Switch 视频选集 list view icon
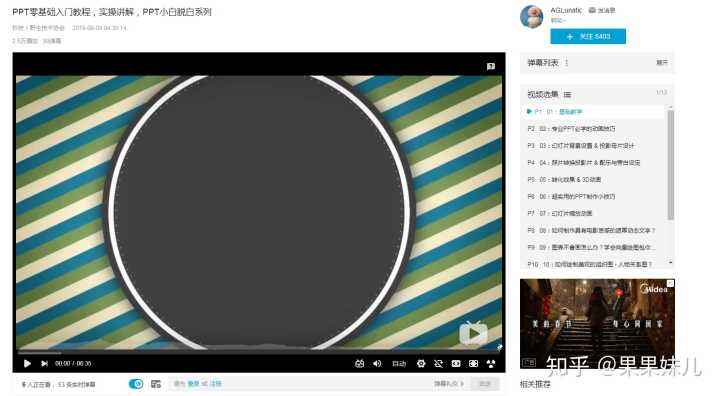This screenshot has height=396, width=720. (x=568, y=95)
